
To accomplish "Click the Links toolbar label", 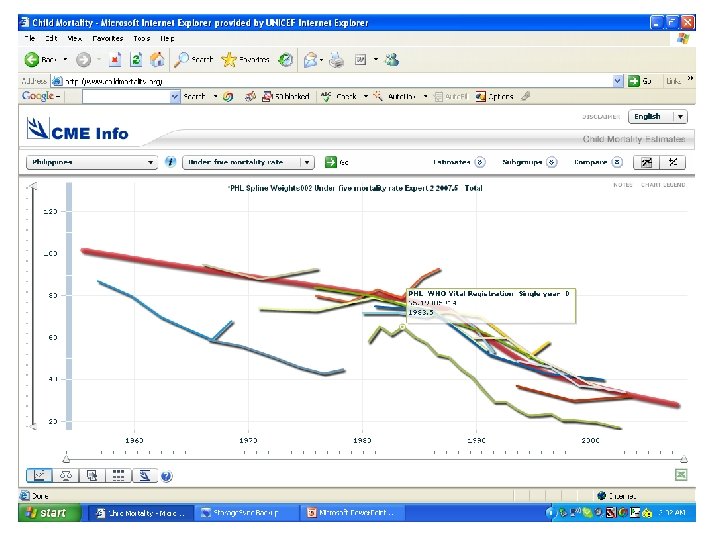I will coord(674,81).
